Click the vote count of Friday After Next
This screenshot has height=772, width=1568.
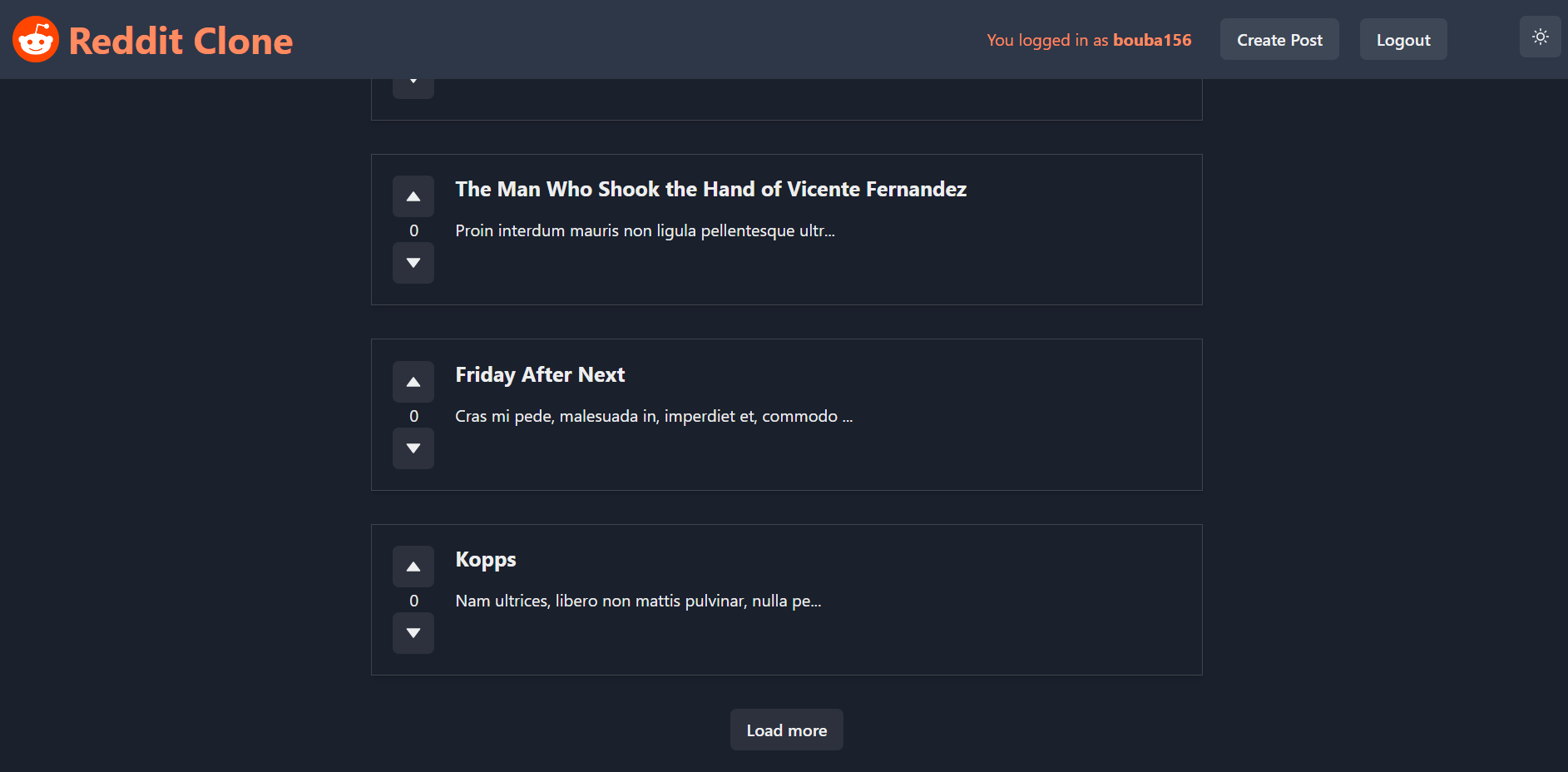(x=413, y=416)
